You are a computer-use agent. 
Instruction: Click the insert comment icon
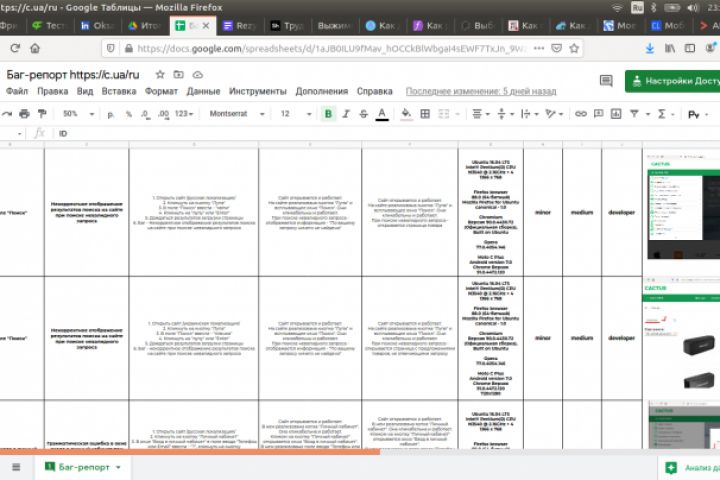598,113
